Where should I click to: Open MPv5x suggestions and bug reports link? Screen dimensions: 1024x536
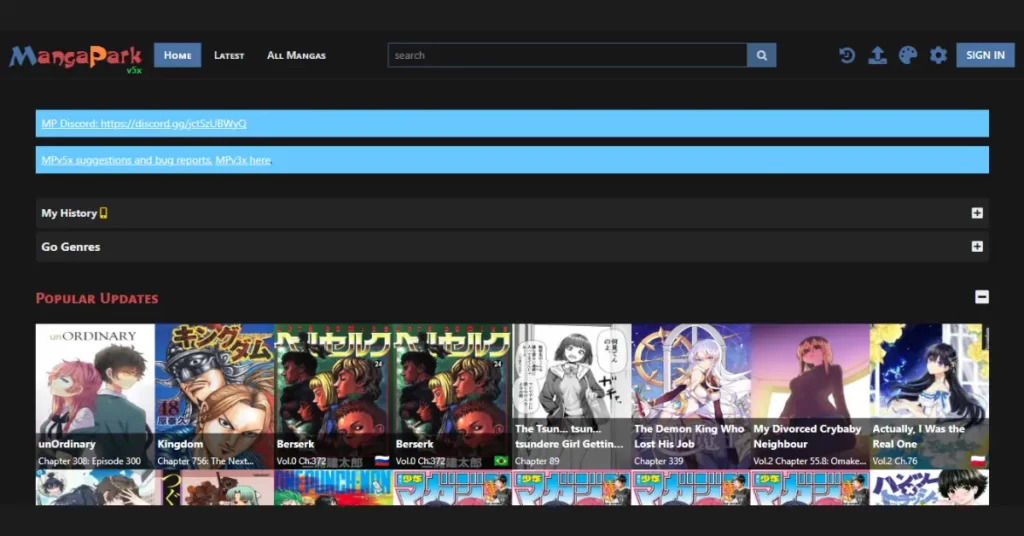[126, 160]
